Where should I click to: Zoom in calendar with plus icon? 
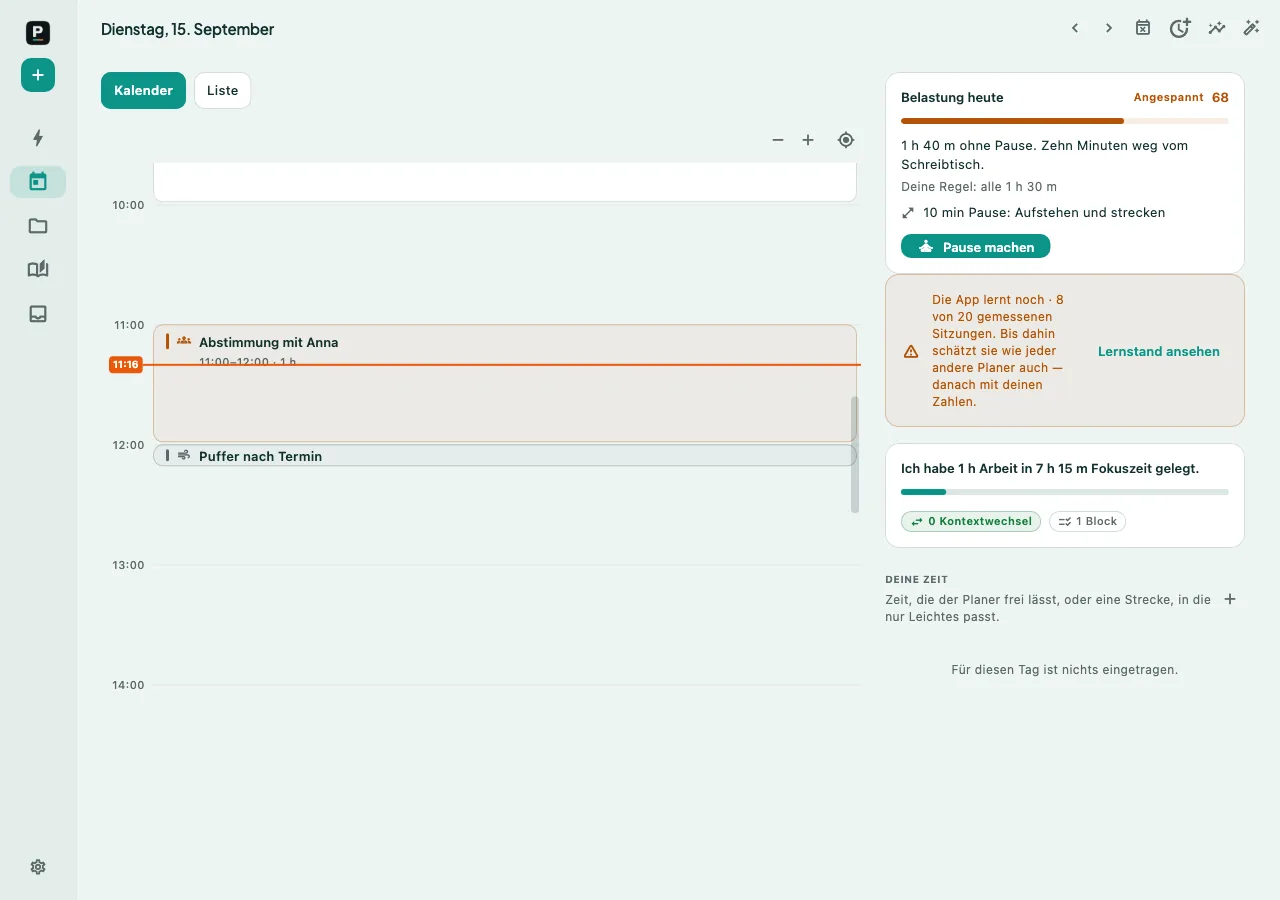coord(808,140)
